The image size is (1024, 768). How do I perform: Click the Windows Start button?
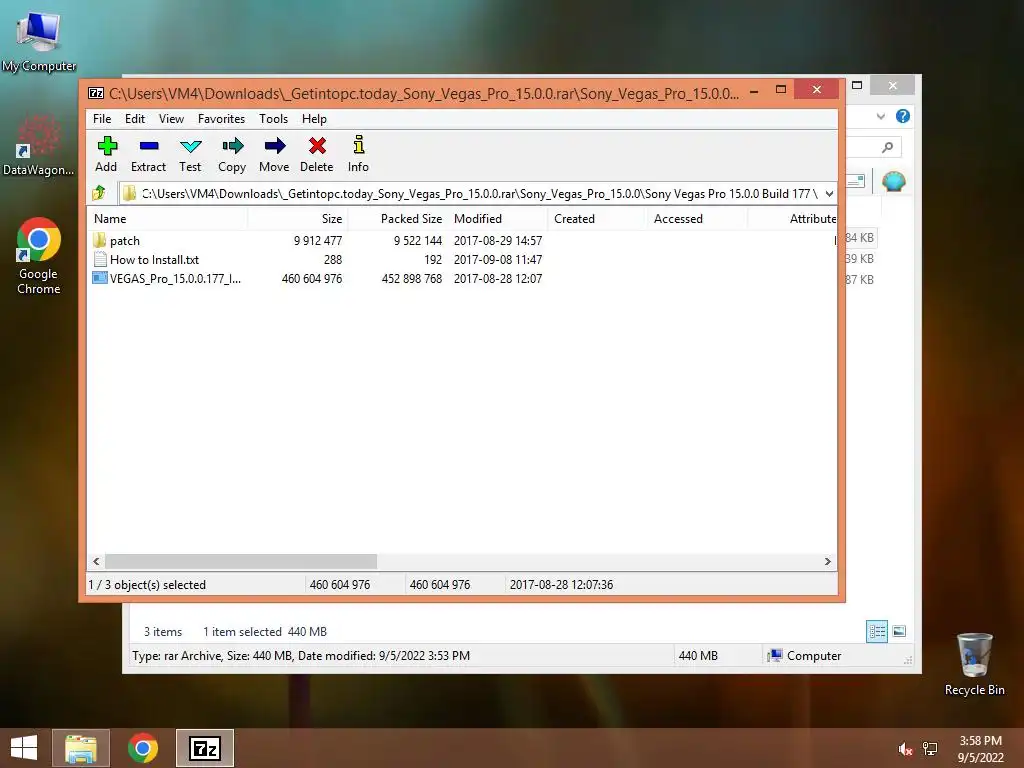(x=24, y=748)
